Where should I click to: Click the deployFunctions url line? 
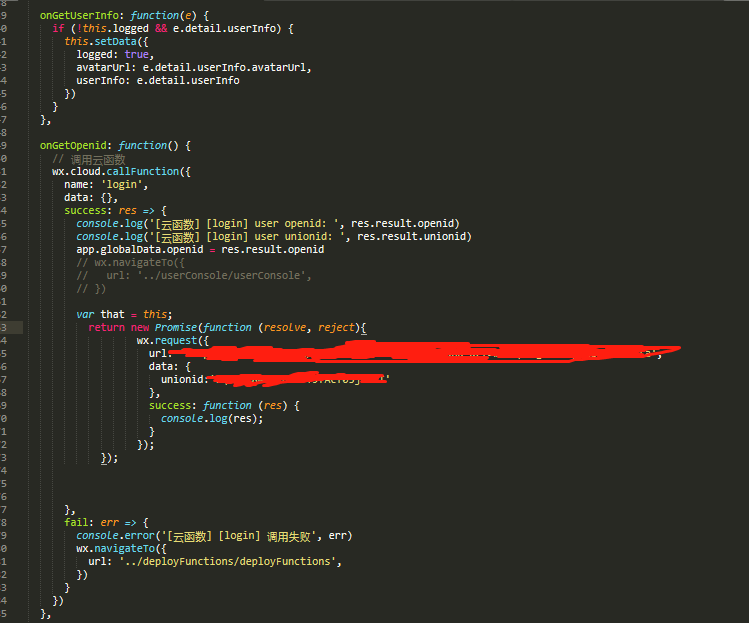coord(215,561)
